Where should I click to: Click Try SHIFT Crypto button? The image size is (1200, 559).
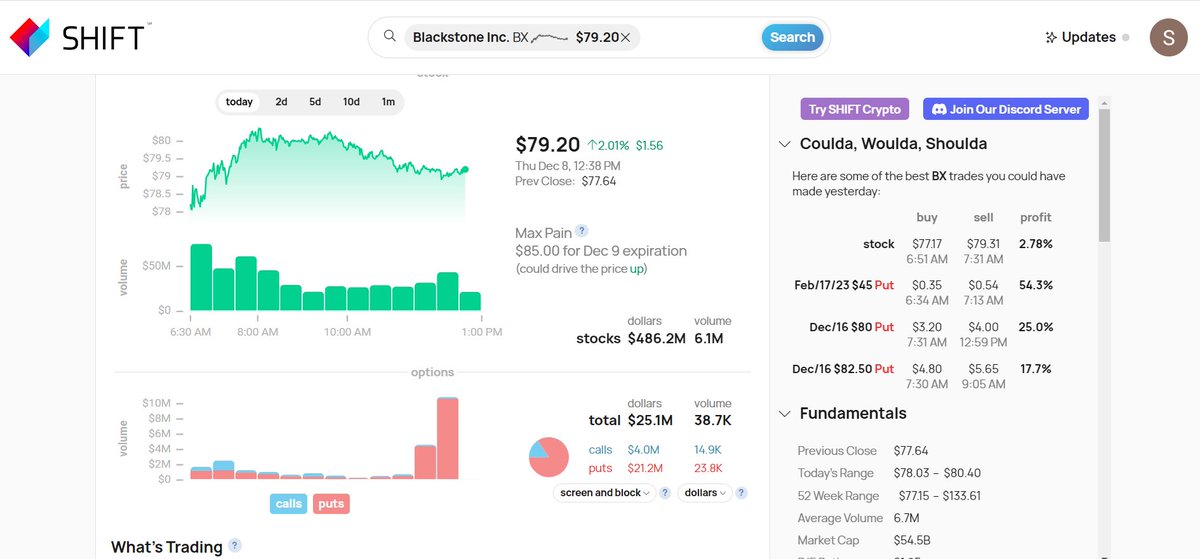855,109
